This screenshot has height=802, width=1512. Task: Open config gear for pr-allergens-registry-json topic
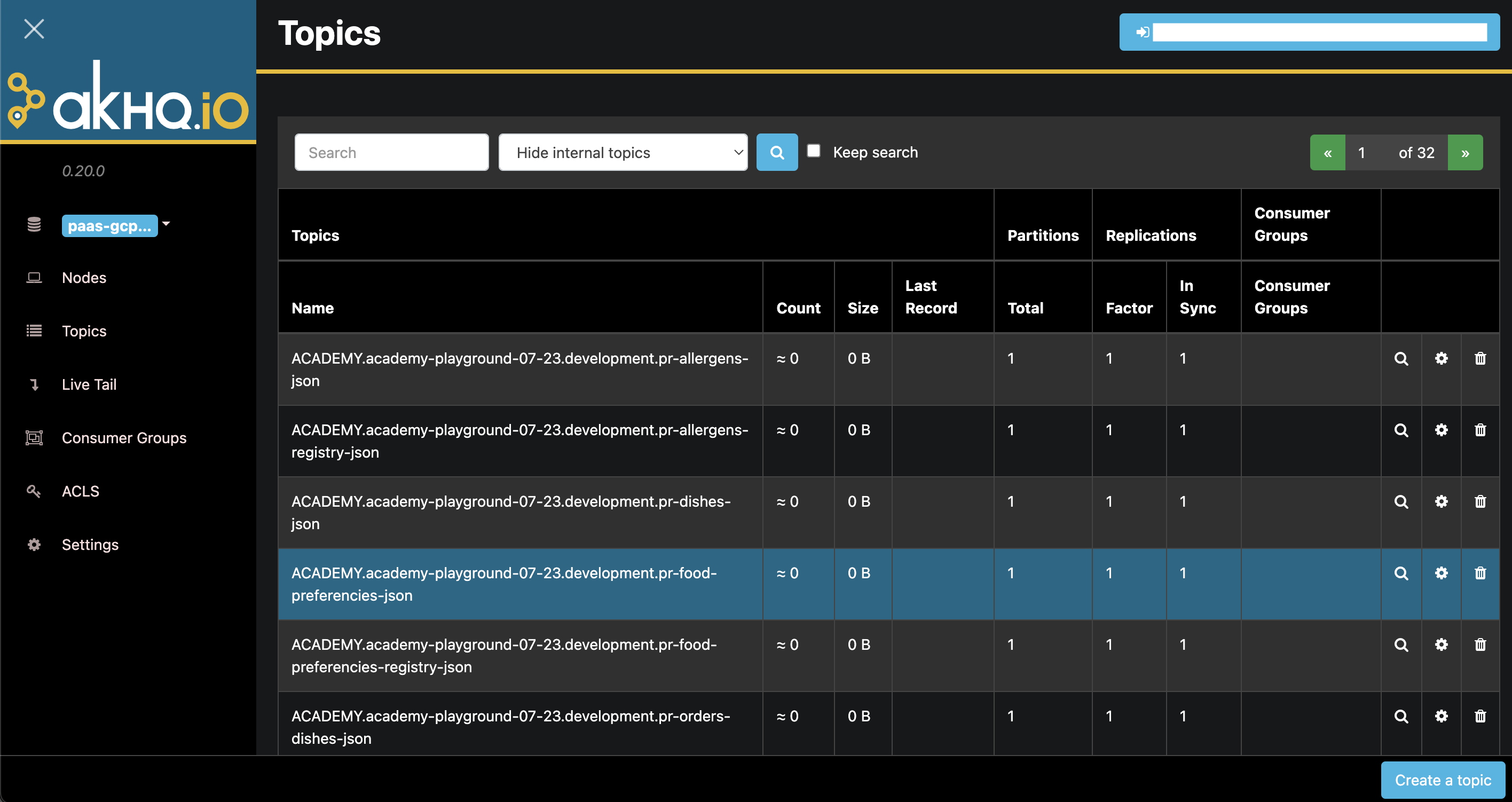tap(1441, 430)
